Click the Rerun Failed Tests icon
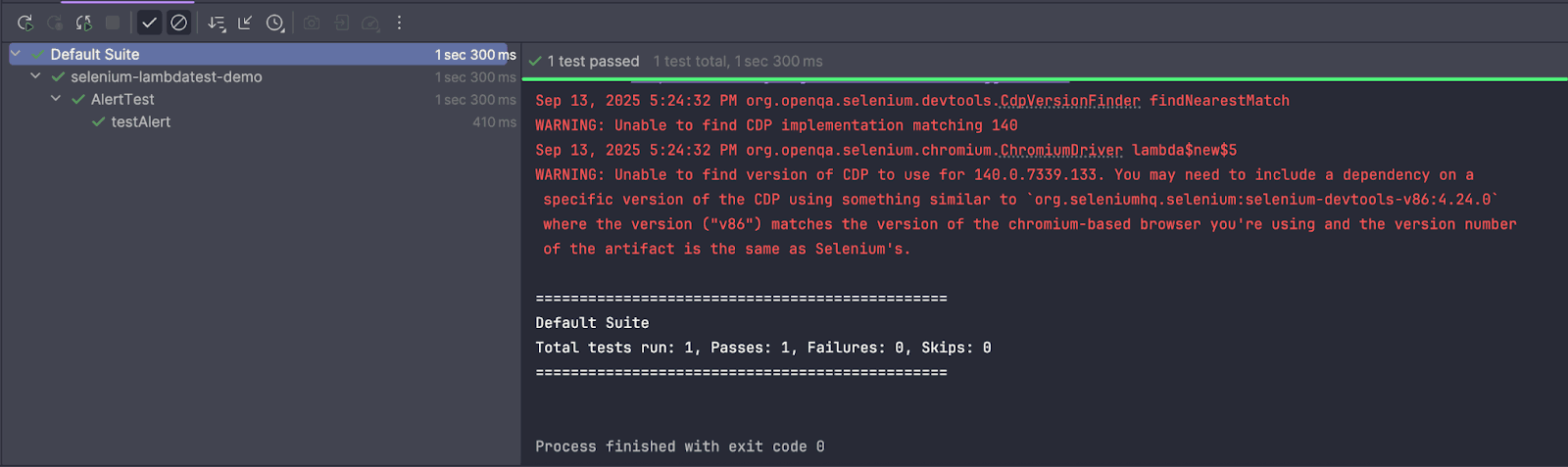The width and height of the screenshot is (1568, 467). pyautogui.click(x=55, y=23)
